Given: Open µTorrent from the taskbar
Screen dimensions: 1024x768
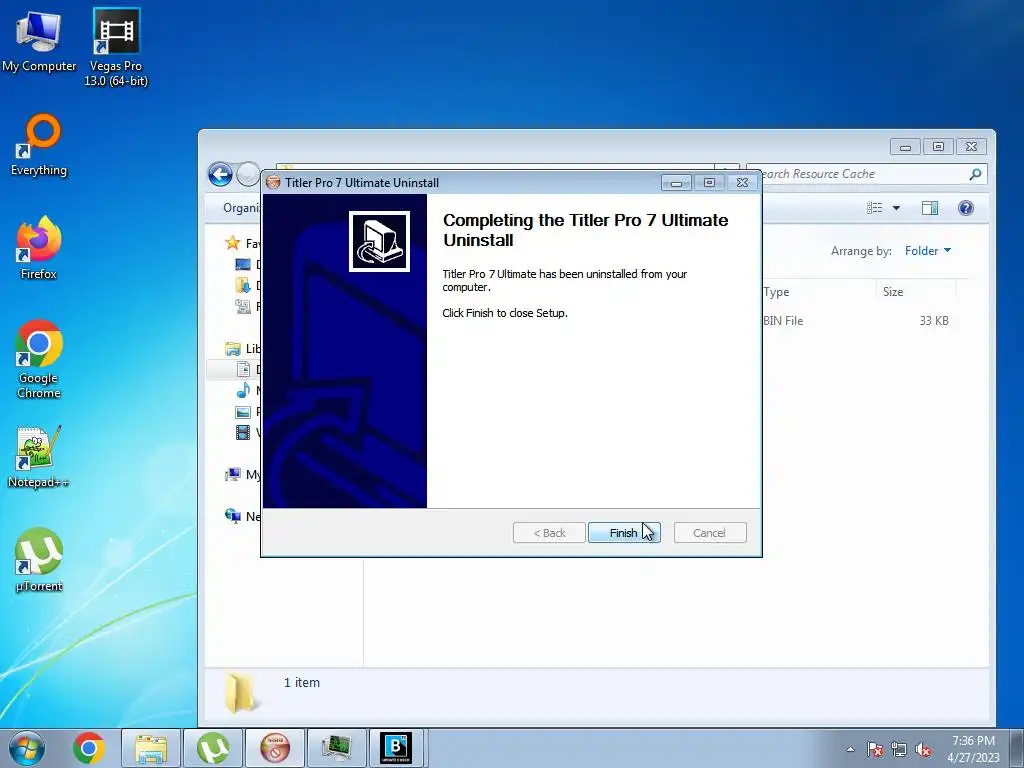Looking at the screenshot, I should (213, 748).
